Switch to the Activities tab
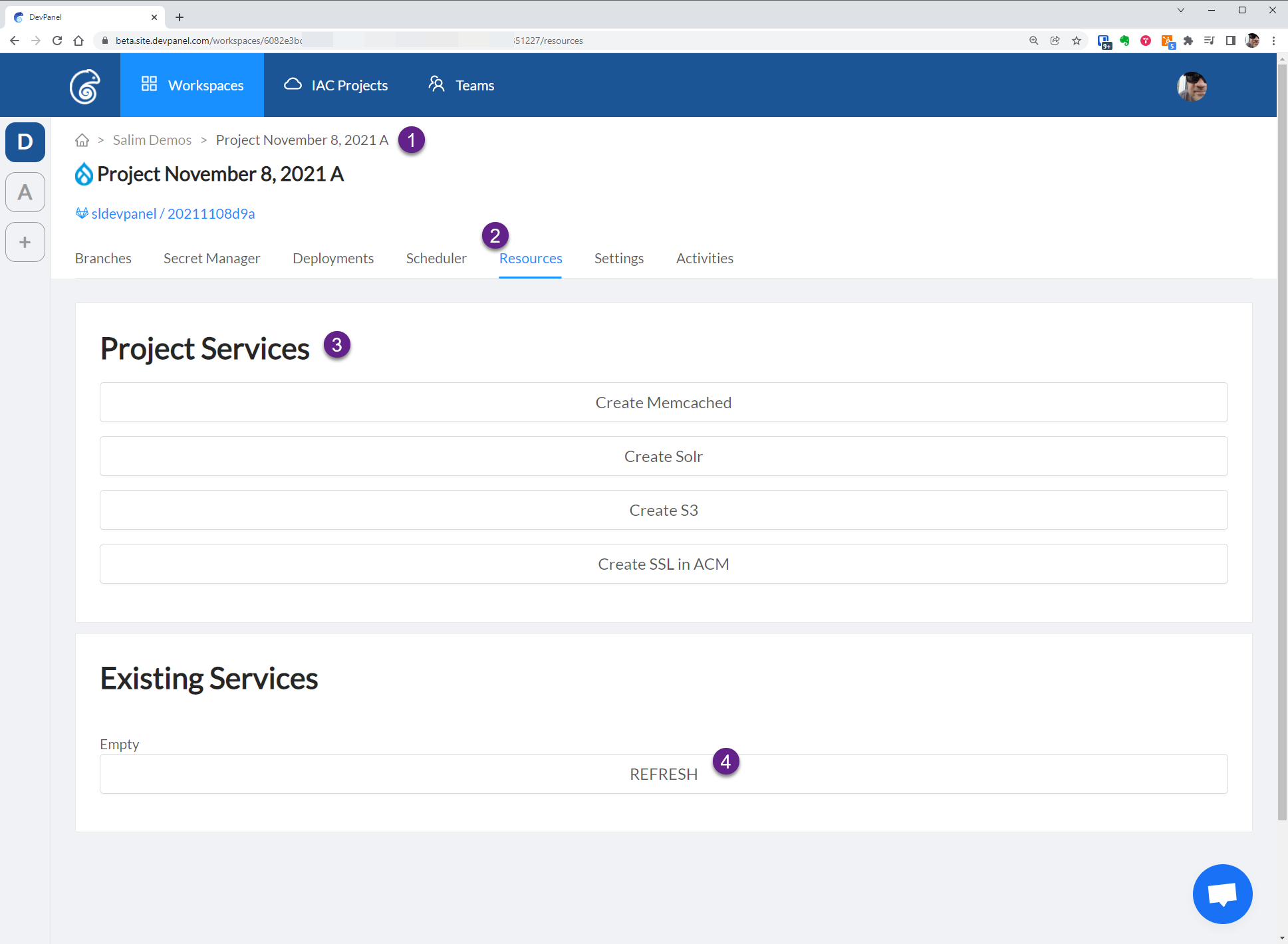 704,258
